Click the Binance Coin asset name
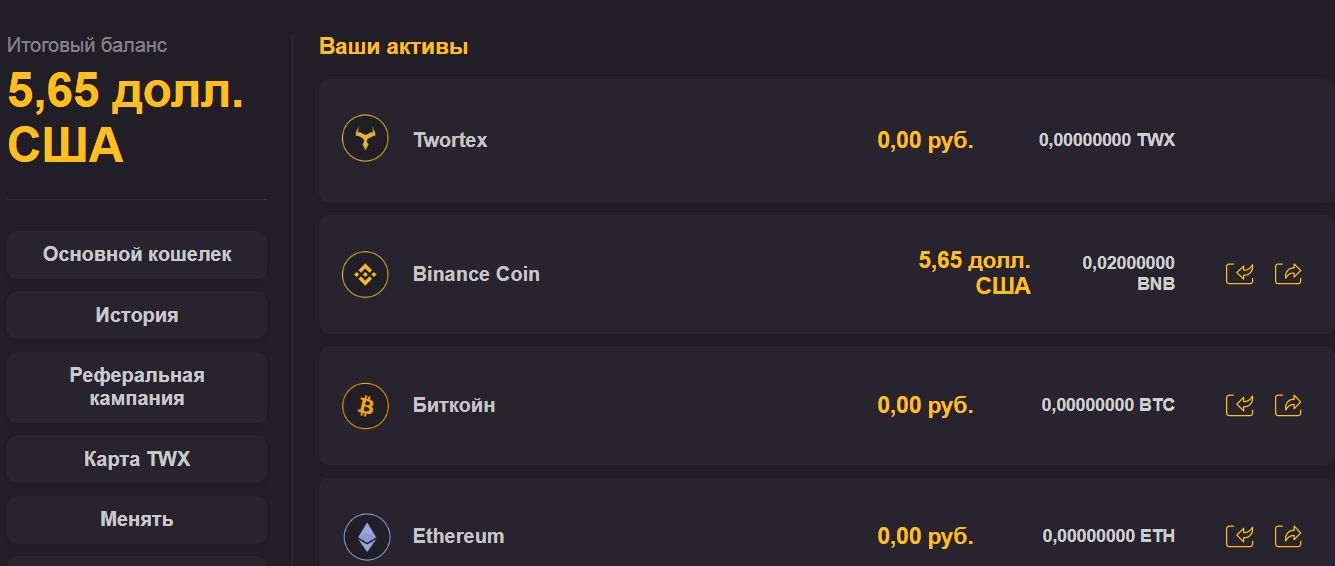 [x=476, y=274]
